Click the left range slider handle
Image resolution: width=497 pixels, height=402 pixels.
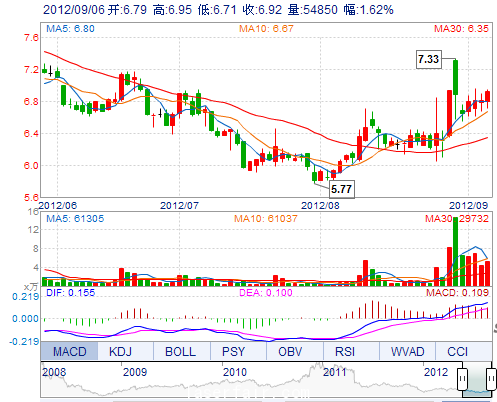point(462,379)
